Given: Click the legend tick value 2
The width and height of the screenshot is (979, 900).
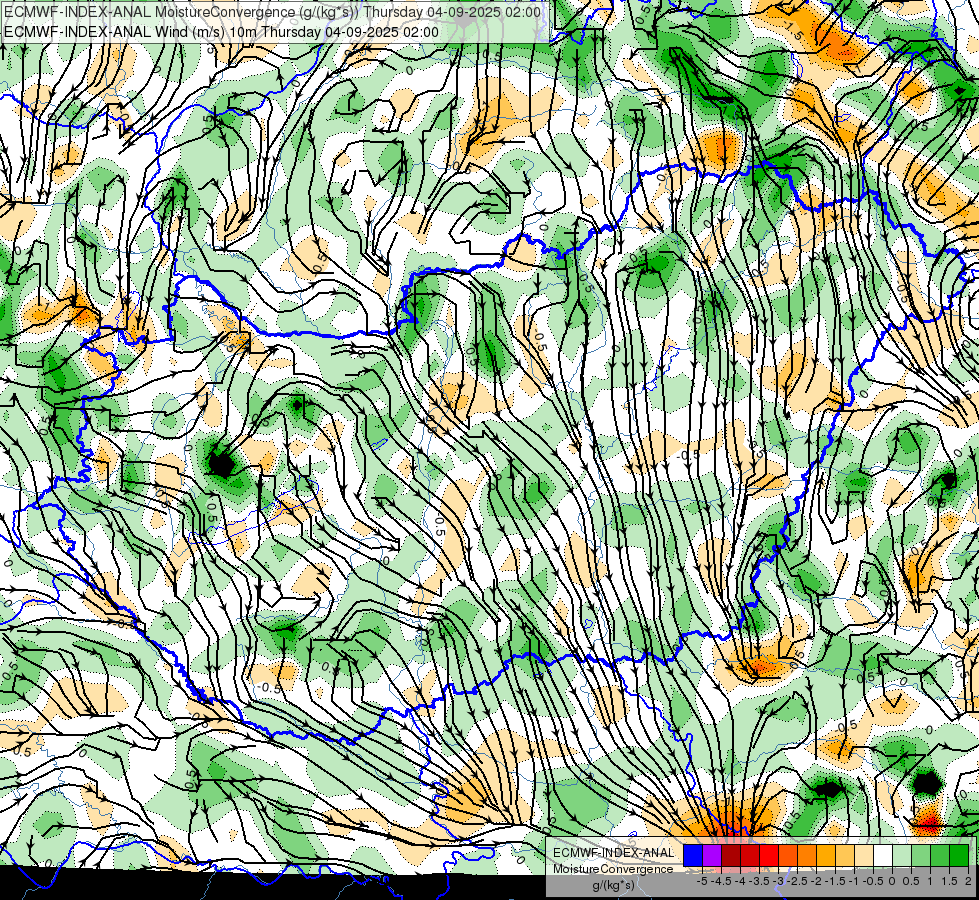Looking at the screenshot, I should [968, 881].
